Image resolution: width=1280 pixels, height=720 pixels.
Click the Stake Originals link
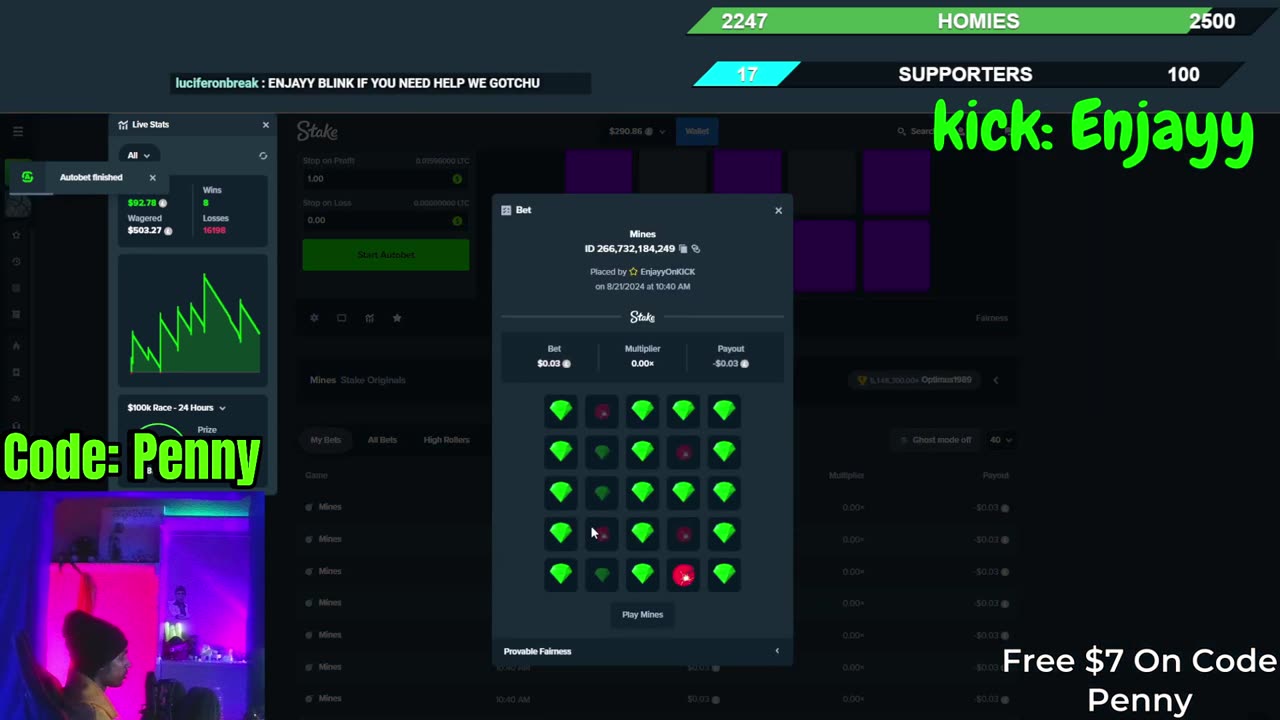(373, 380)
